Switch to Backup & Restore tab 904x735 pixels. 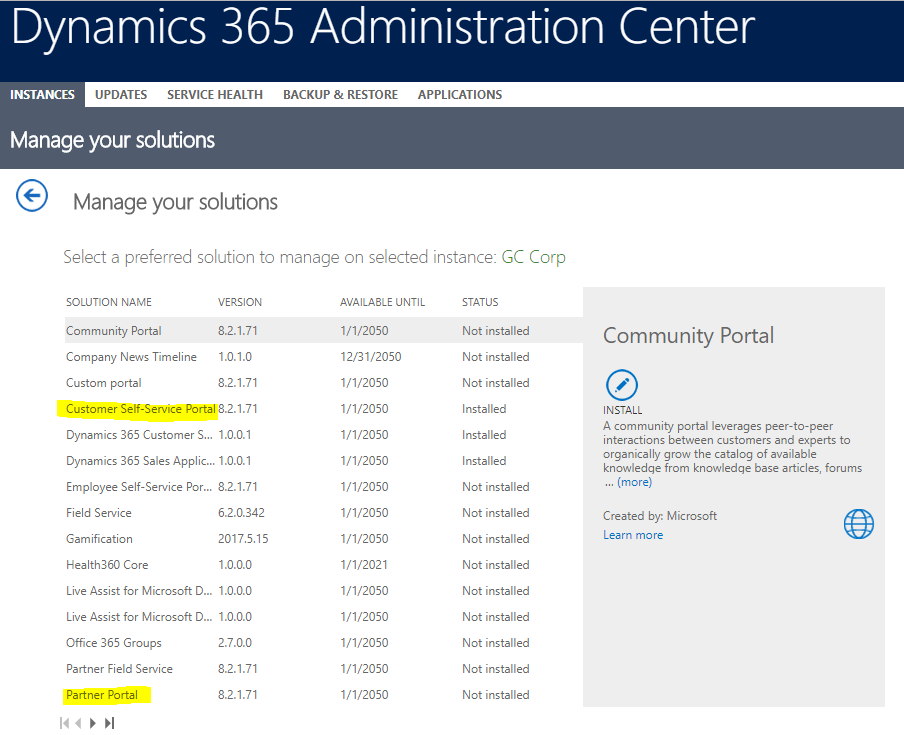click(340, 95)
